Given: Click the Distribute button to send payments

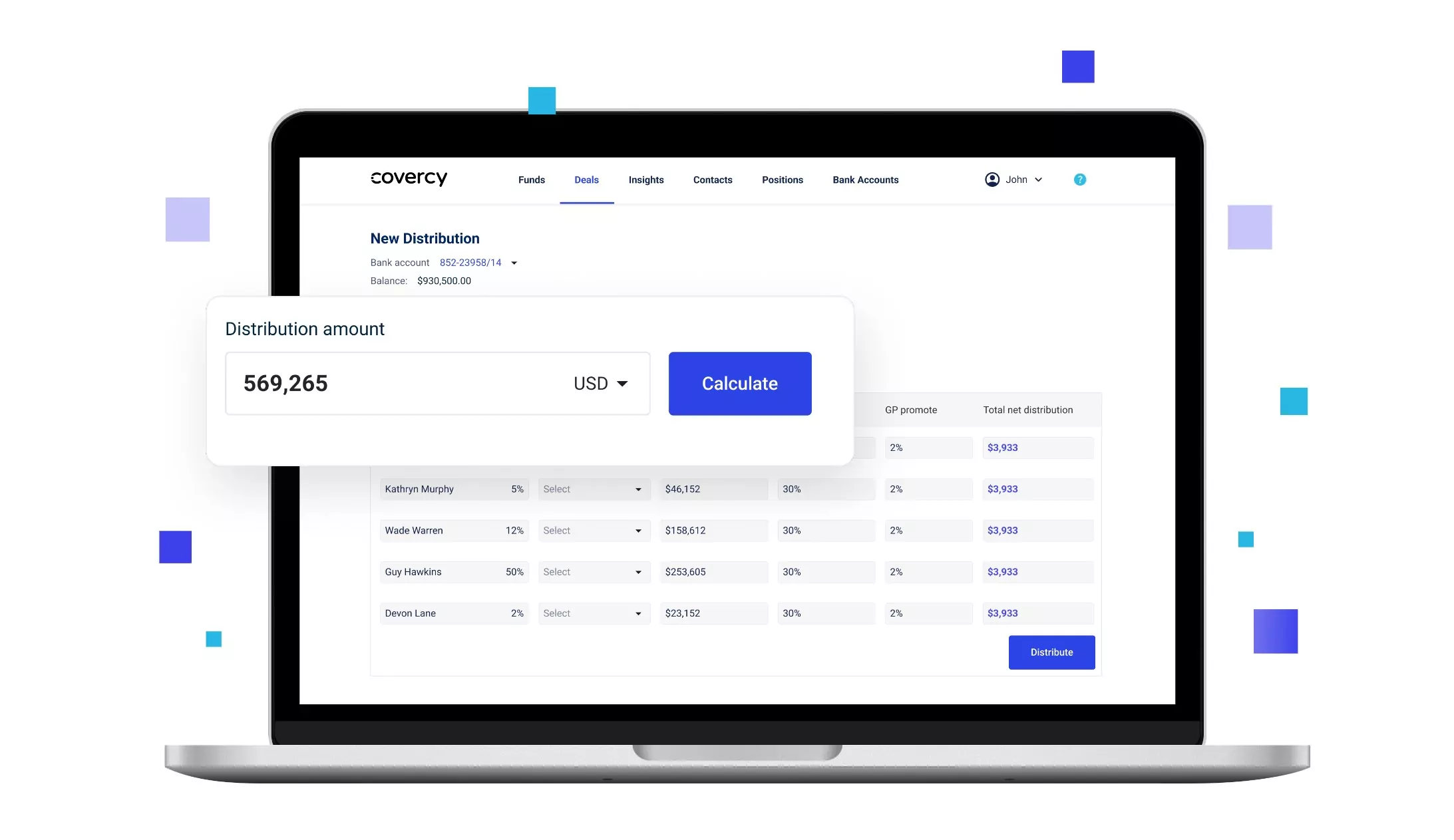Looking at the screenshot, I should pyautogui.click(x=1052, y=652).
